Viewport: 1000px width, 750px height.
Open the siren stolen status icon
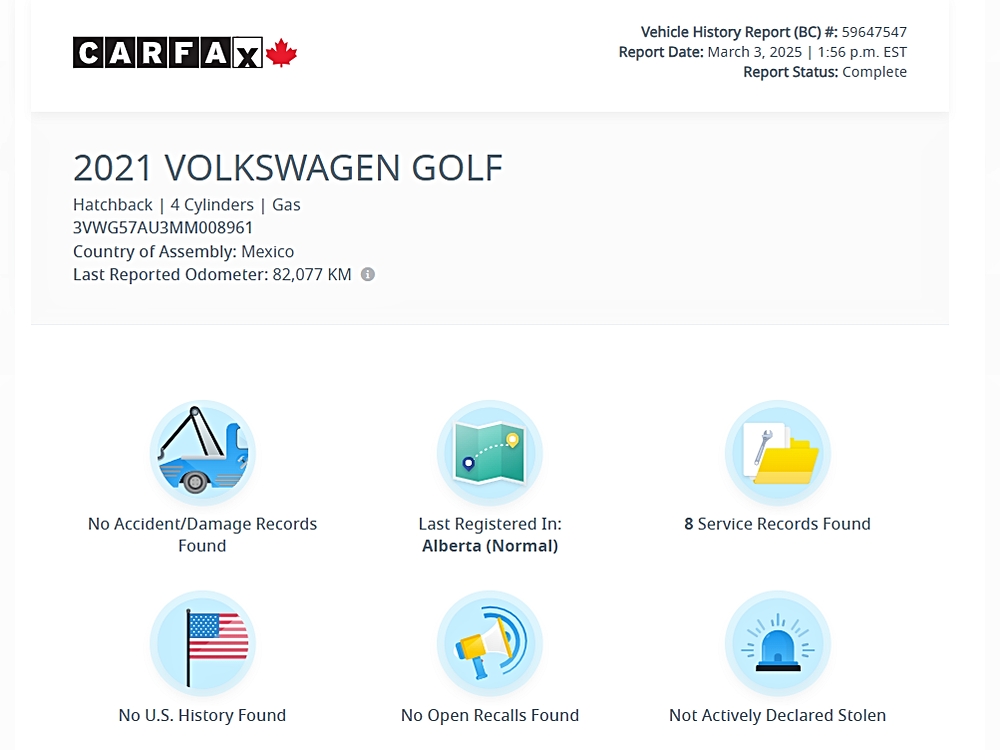[777, 643]
